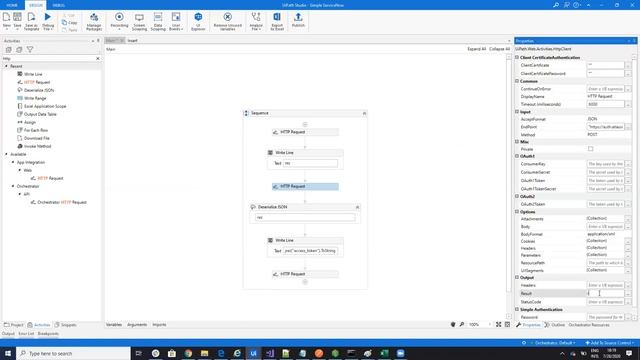Collapse the Input property group

(517, 111)
